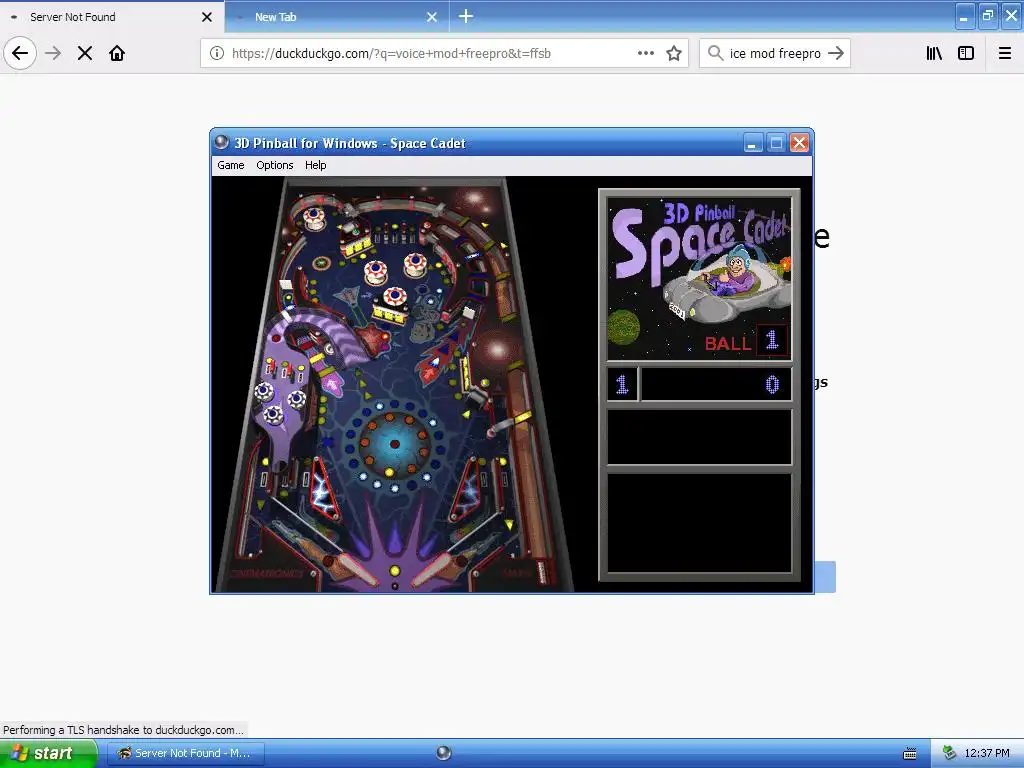This screenshot has width=1024, height=768.
Task: Submit search with the arrow button
Action: click(x=836, y=53)
